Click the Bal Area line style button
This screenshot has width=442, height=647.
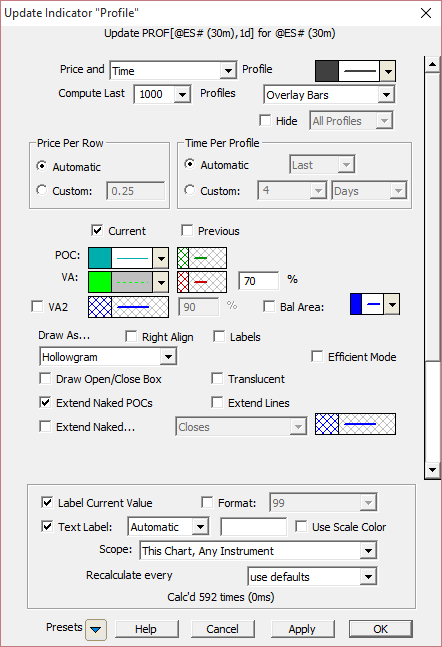tap(374, 304)
